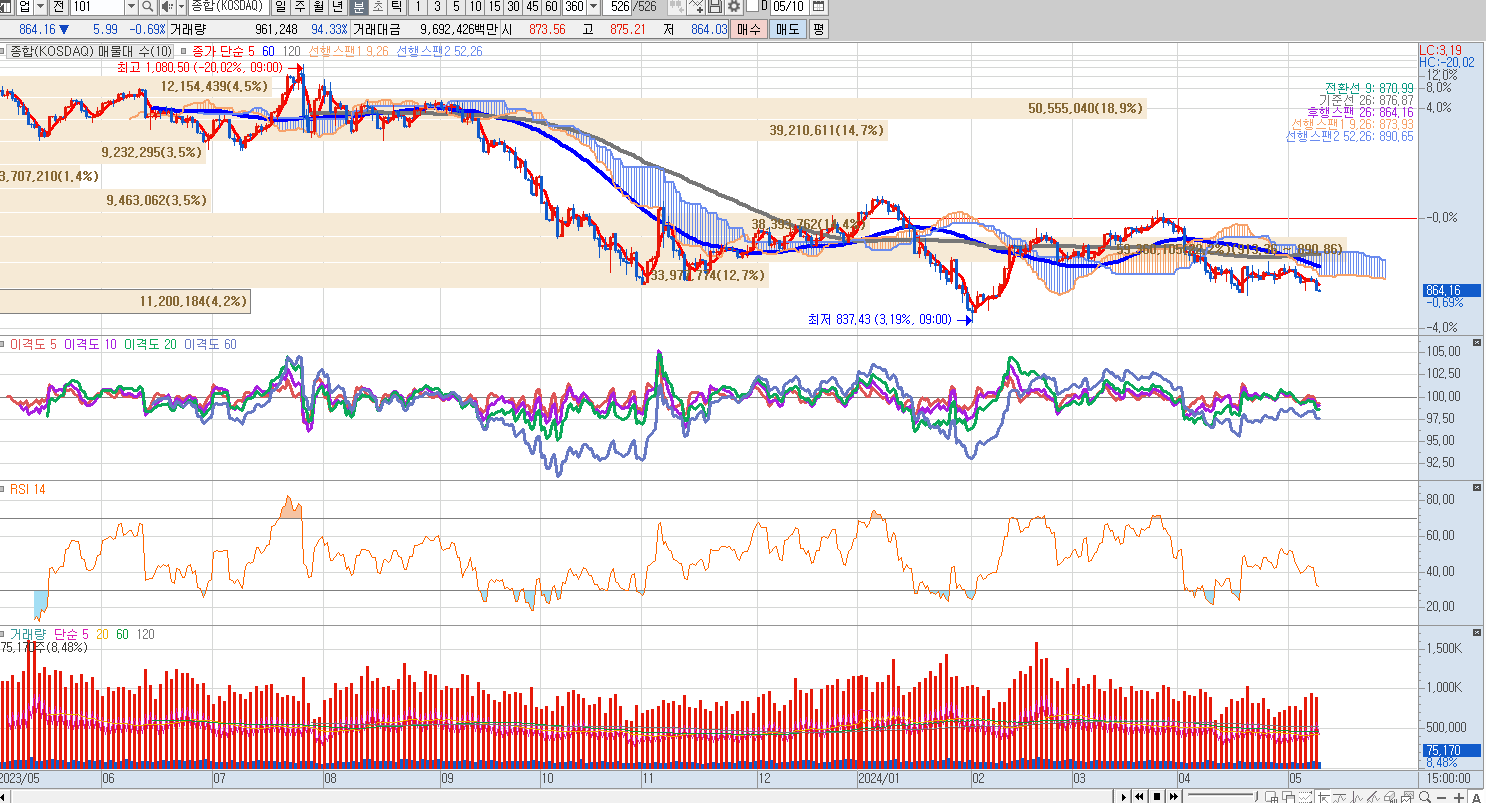The height and width of the screenshot is (803, 1486).
Task: Open the calendar date picker icon
Action: [819, 7]
